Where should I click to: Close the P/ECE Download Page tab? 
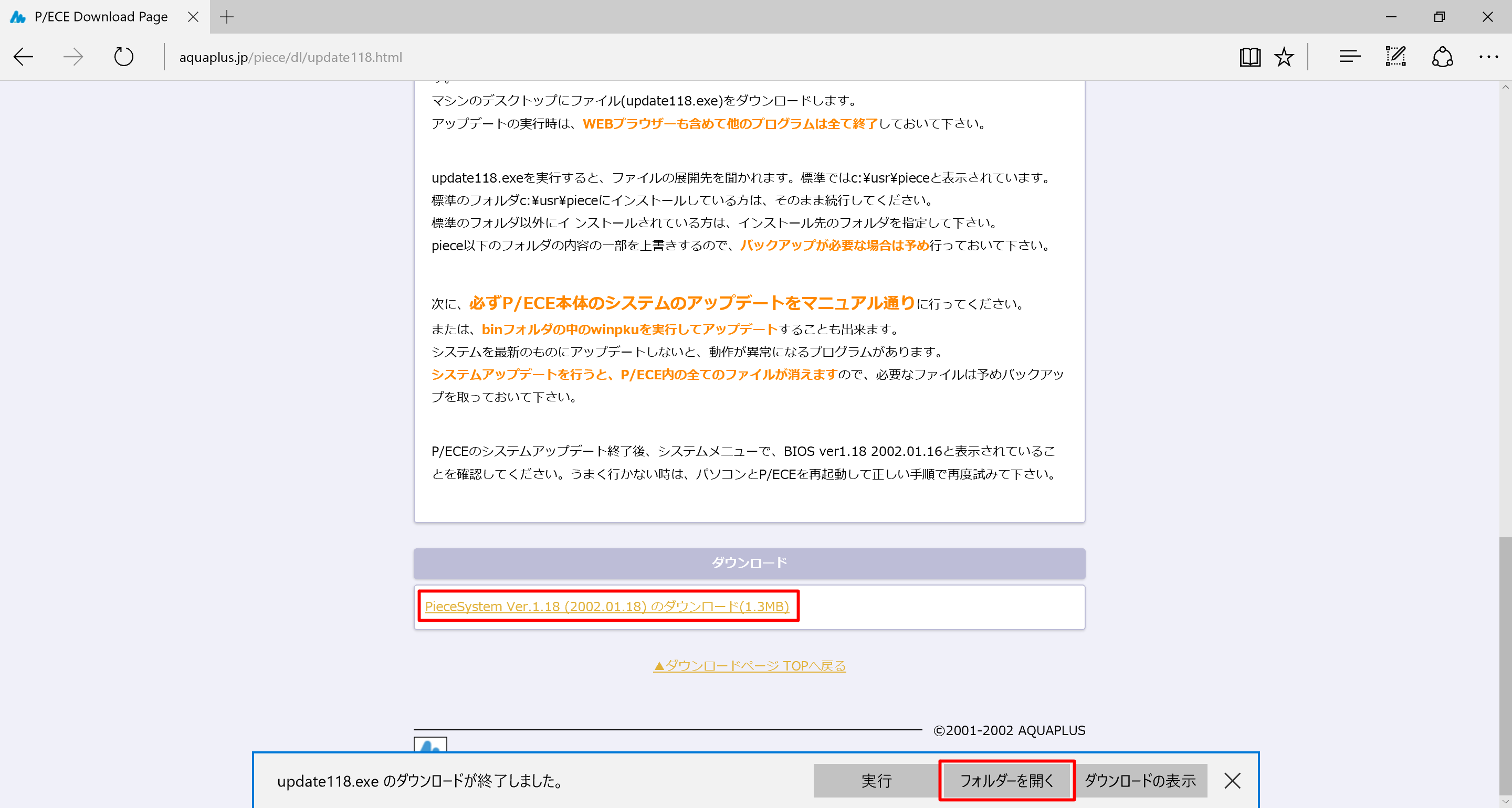193,17
